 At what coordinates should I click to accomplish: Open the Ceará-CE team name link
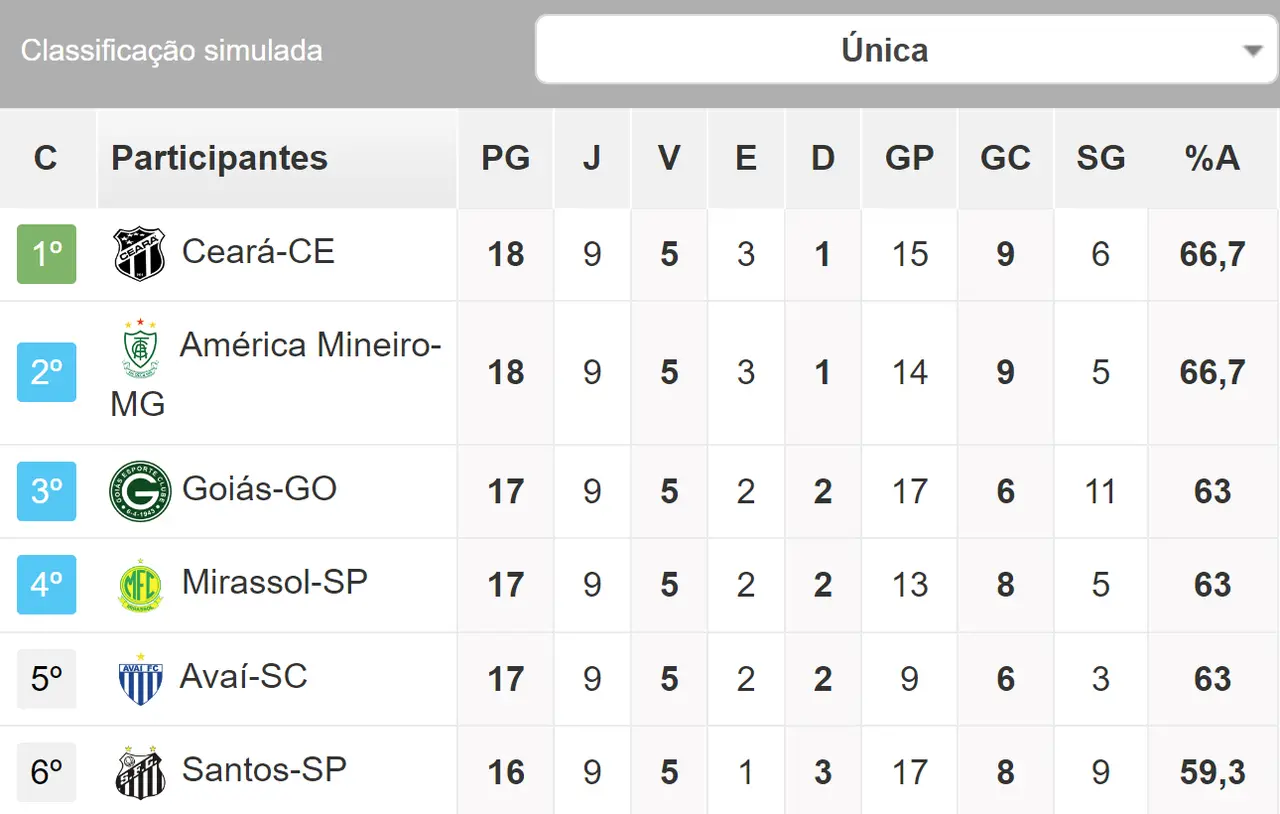tap(258, 251)
